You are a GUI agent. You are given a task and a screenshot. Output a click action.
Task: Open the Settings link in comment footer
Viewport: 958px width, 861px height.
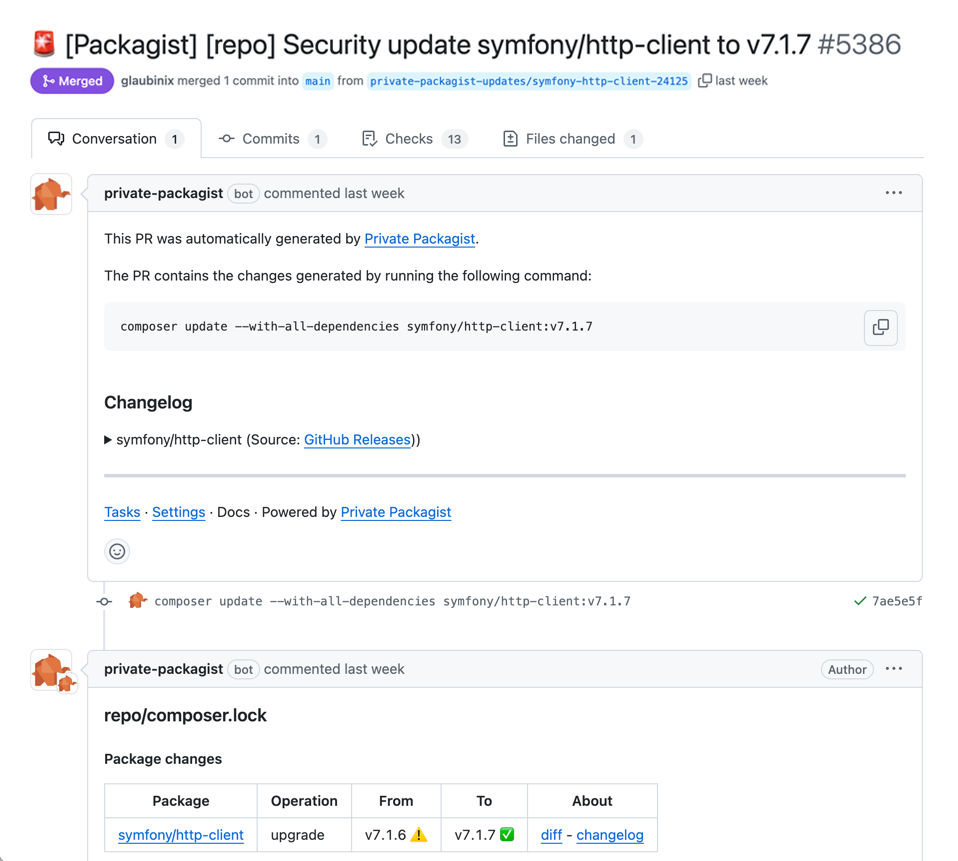pyautogui.click(x=178, y=512)
